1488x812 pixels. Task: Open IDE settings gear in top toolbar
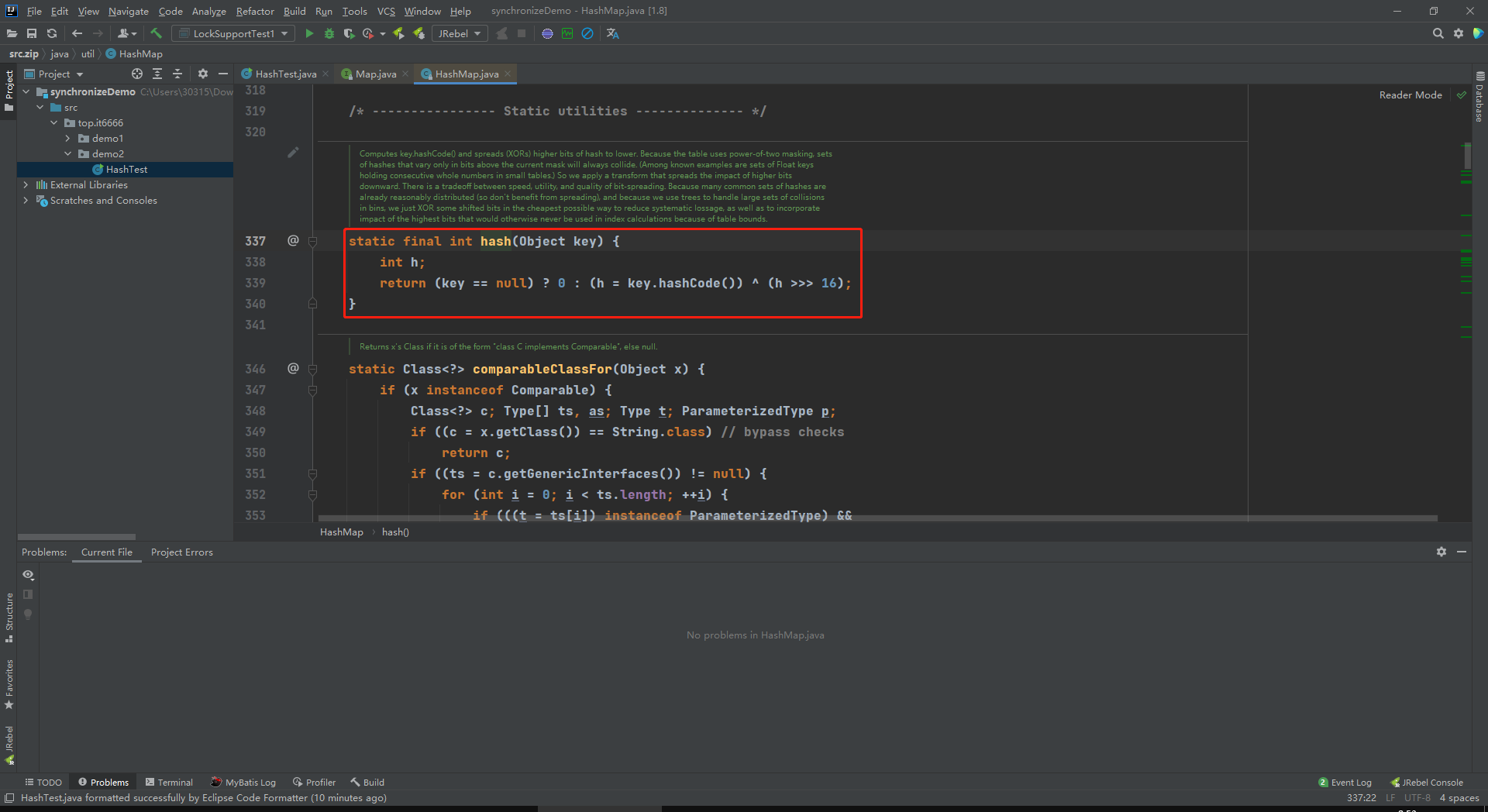coord(1459,33)
